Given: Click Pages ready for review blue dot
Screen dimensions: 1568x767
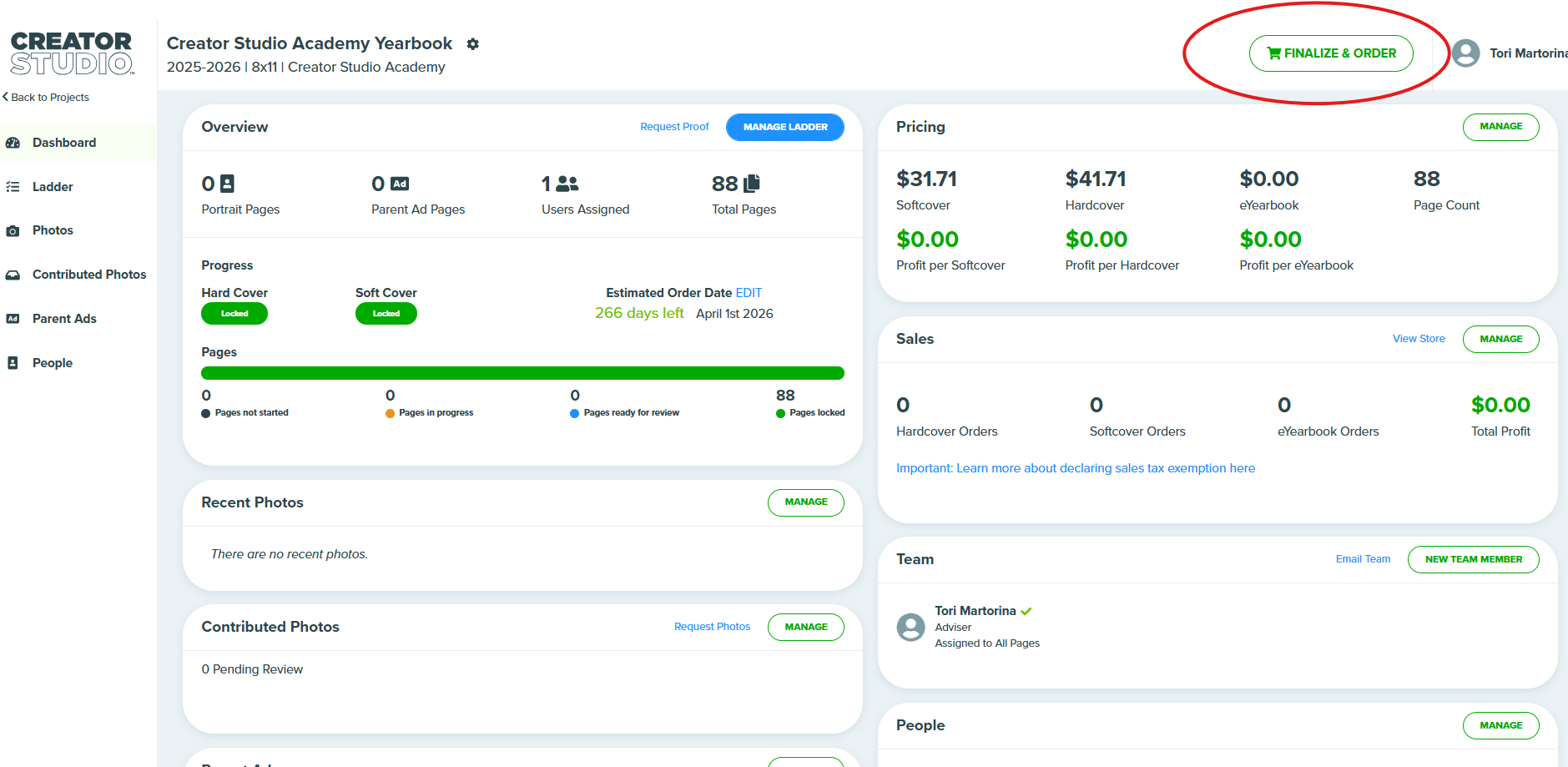Looking at the screenshot, I should click(574, 413).
